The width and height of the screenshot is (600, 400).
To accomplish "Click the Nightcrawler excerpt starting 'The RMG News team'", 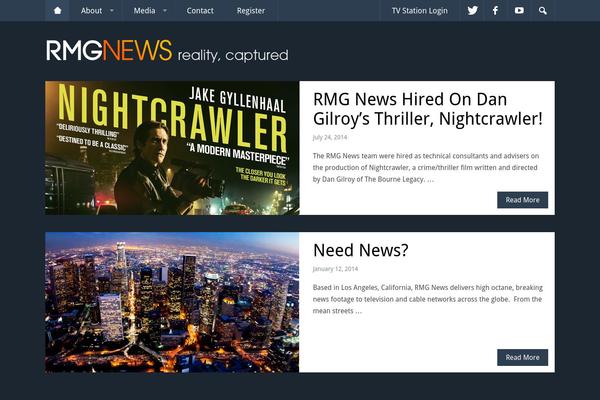I will [426, 167].
